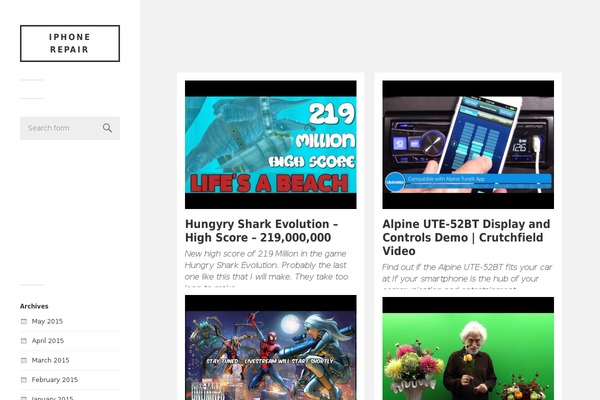This screenshot has width=600, height=400.
Task: Click excerpt 'Find out if the Alpine UTE-52BT'
Action: [x=467, y=276]
